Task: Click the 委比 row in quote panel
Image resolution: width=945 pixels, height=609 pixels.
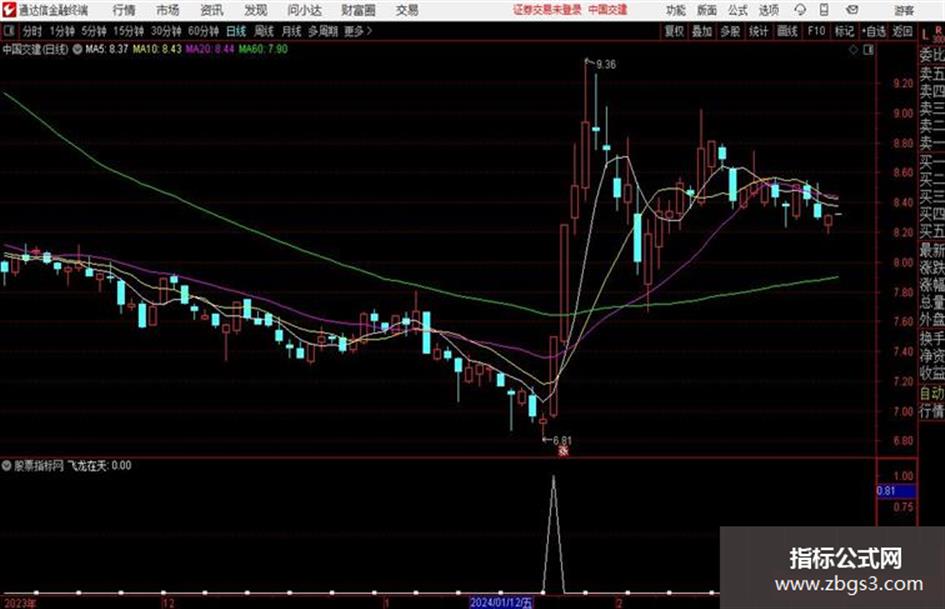Action: tap(932, 55)
